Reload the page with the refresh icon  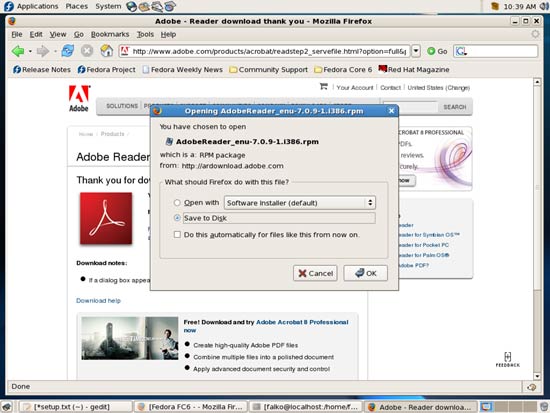tap(67, 51)
